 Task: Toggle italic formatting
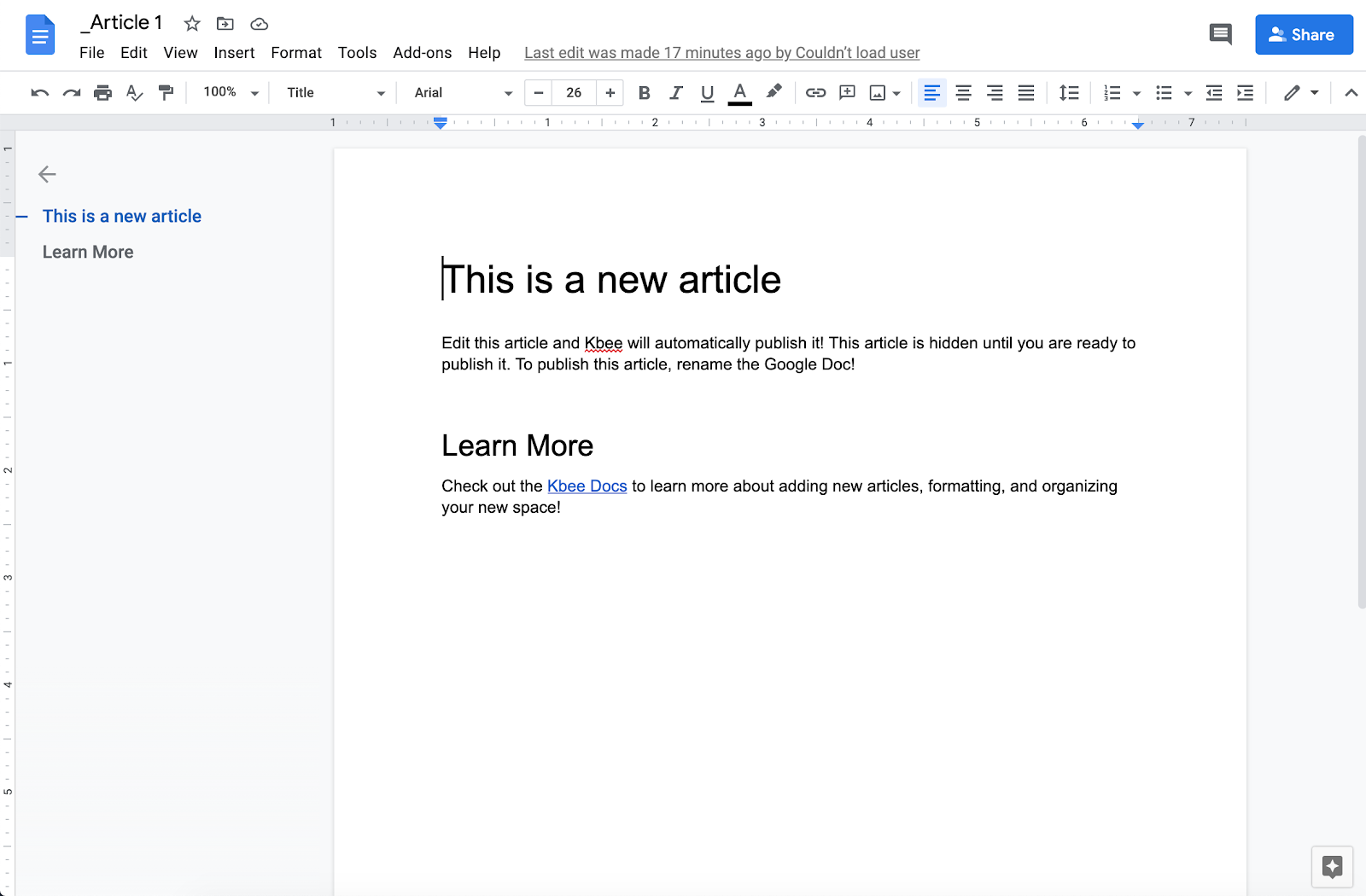[x=676, y=93]
